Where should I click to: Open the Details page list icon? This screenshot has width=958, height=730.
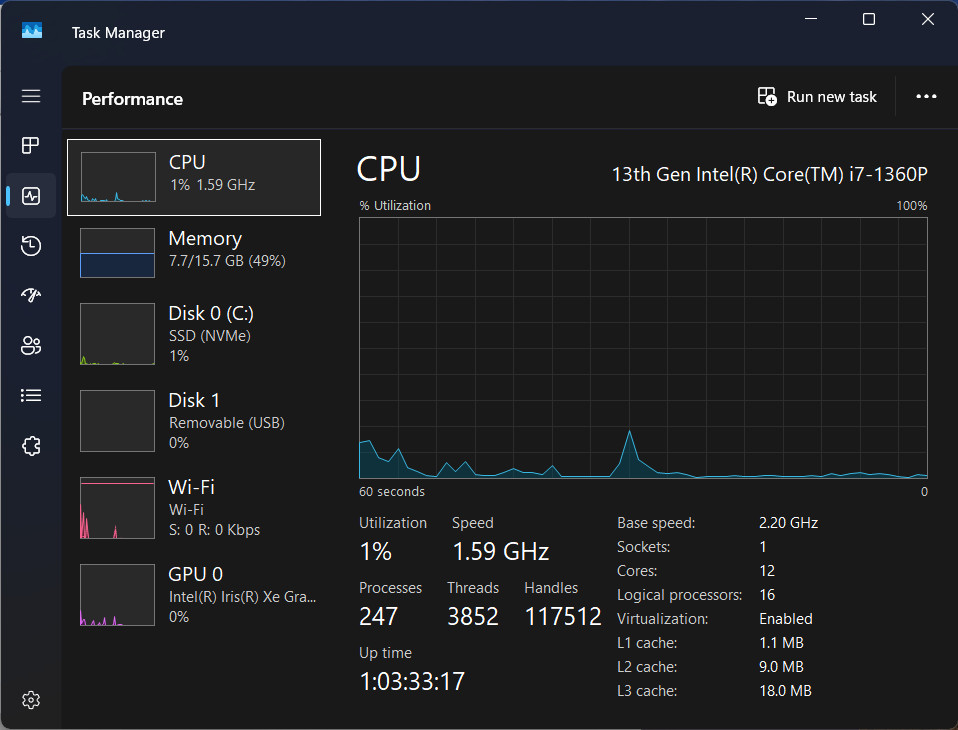point(31,396)
